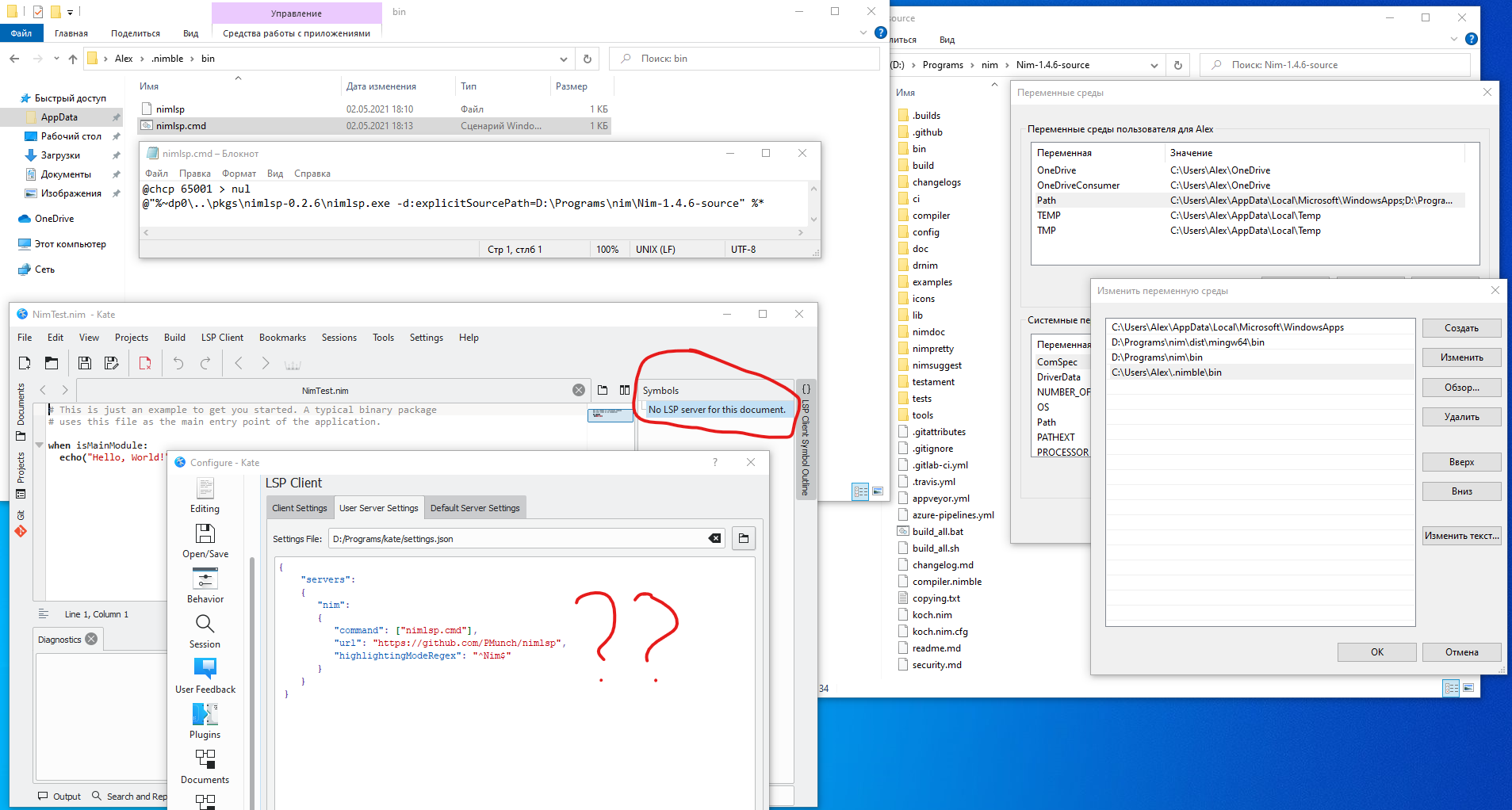The width and height of the screenshot is (1512, 810).
Task: Click the split view icon in Kate
Action: pyautogui.click(x=625, y=390)
